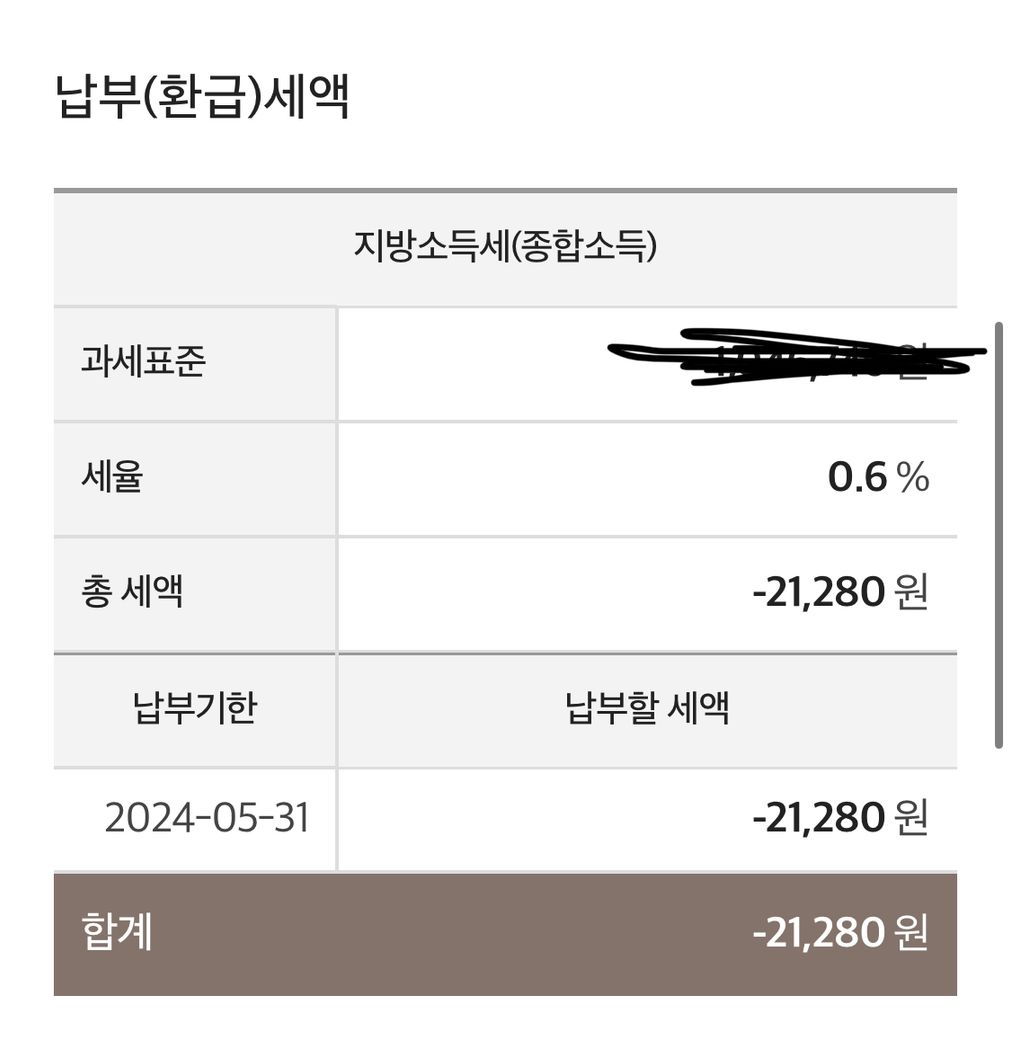Click the 납부(환급)세액 page heading
1011x1040 pixels.
click(x=203, y=98)
